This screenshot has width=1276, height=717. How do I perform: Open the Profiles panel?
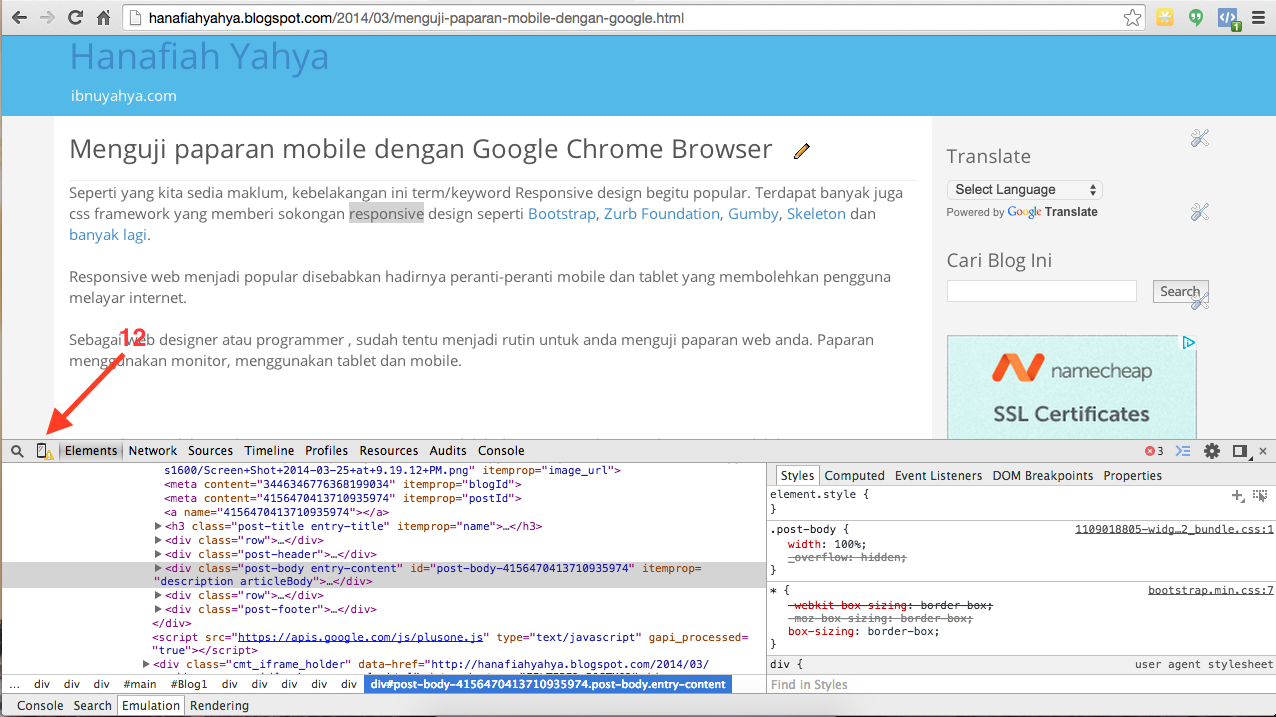point(327,451)
